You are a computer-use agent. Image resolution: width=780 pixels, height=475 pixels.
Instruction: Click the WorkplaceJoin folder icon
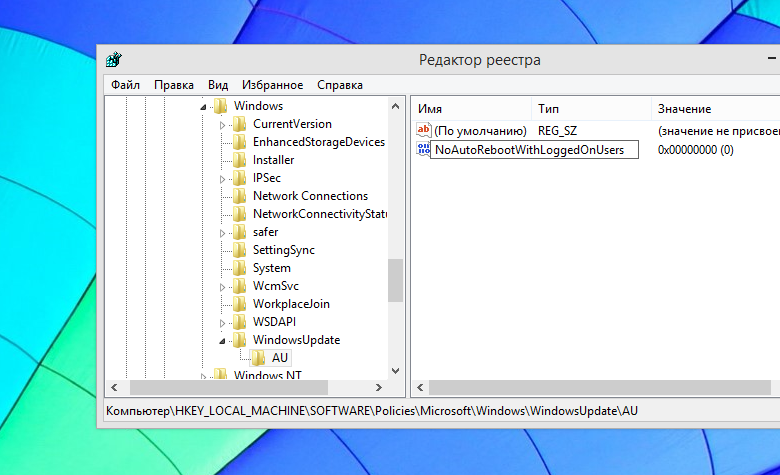click(x=239, y=304)
